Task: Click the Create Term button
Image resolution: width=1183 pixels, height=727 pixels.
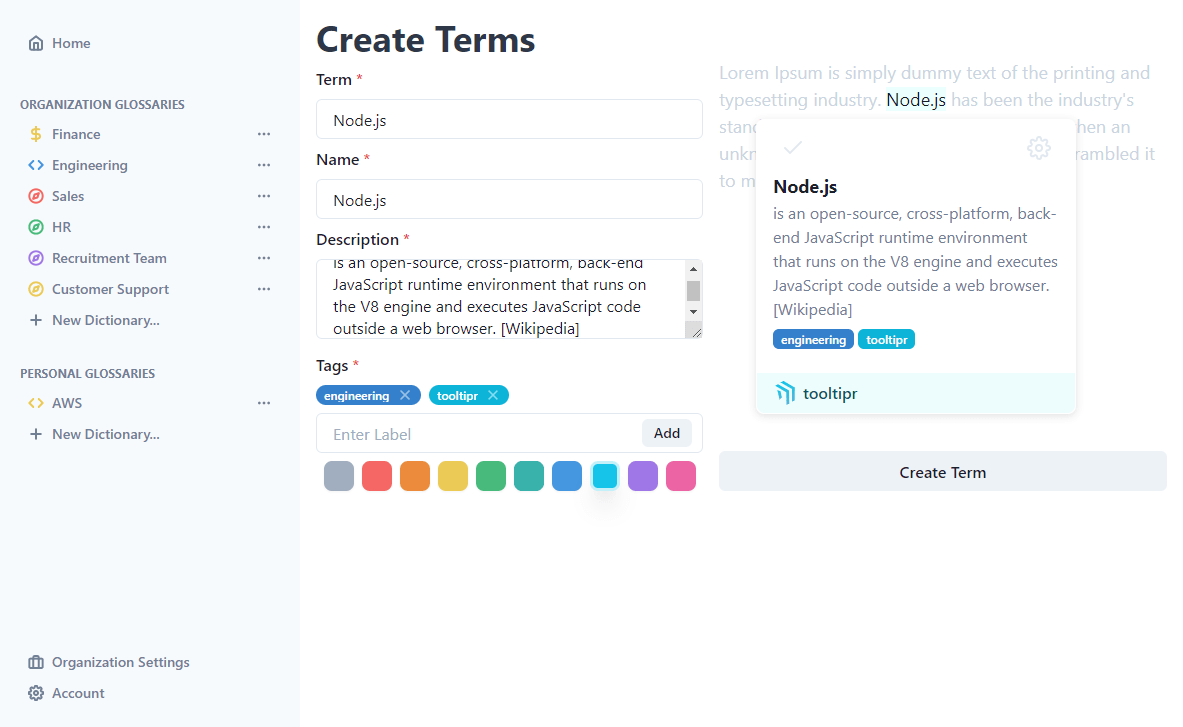Action: (942, 471)
